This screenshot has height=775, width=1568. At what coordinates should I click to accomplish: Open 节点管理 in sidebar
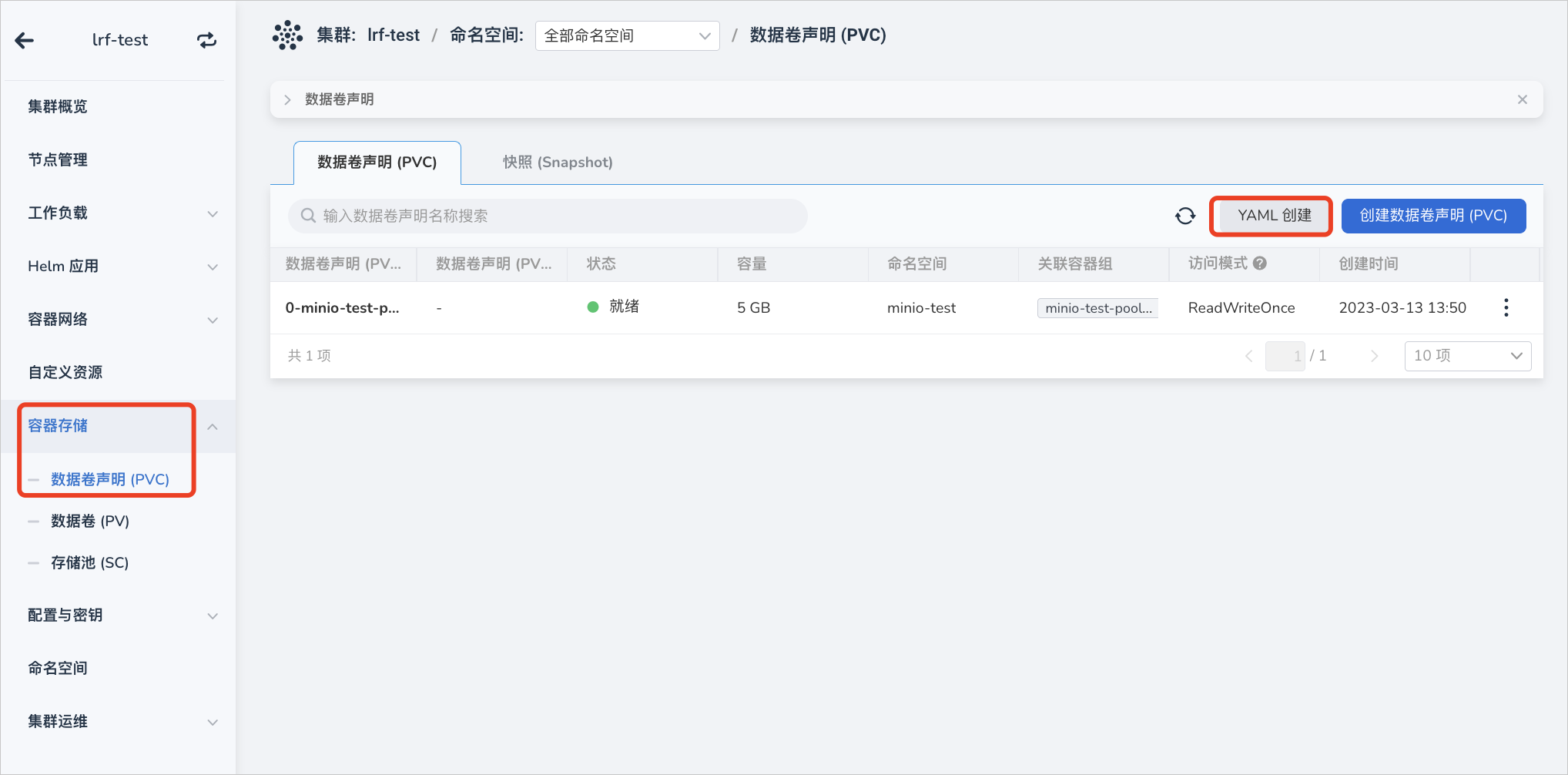pyautogui.click(x=58, y=159)
